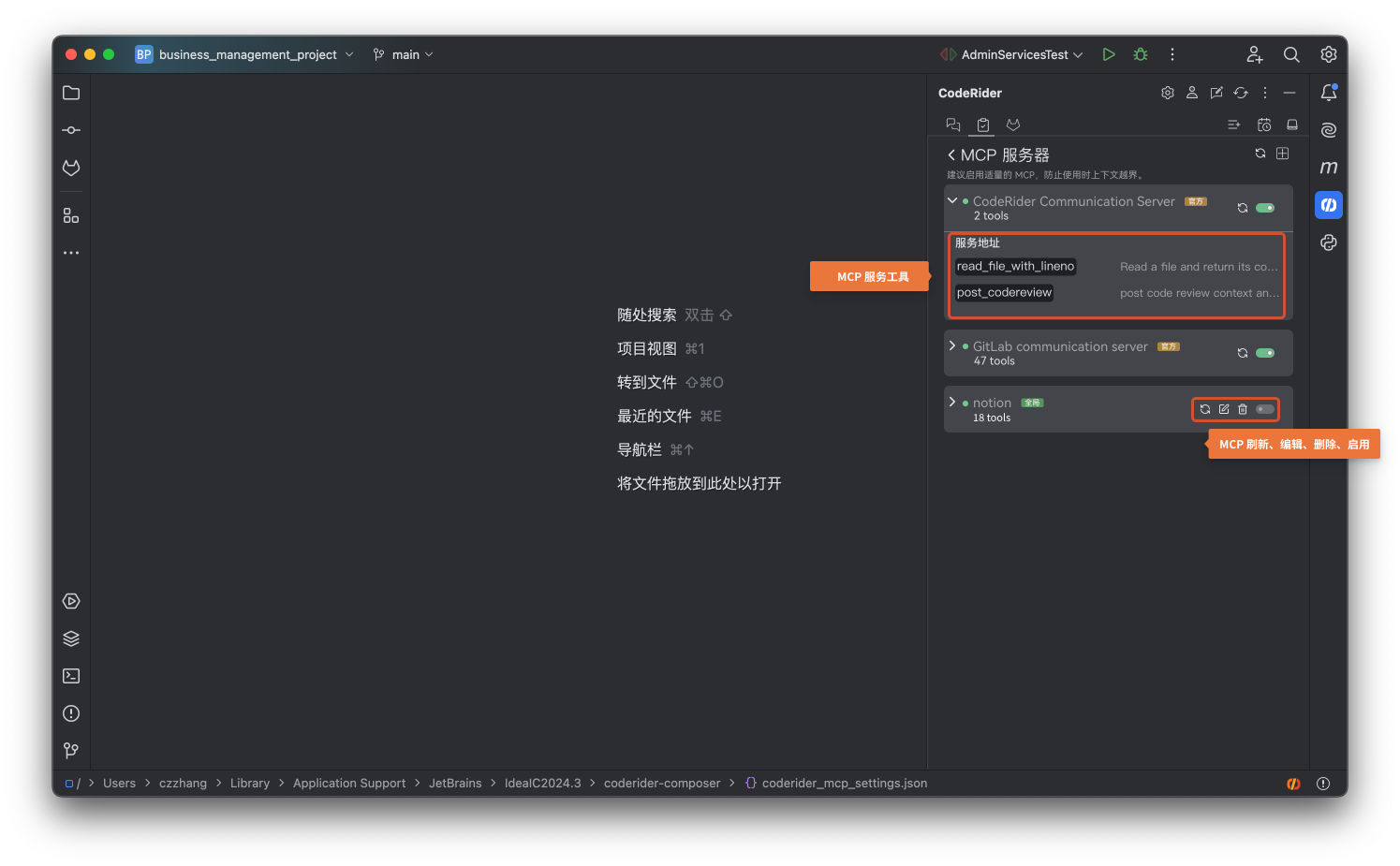Expand the notion server section
The height and width of the screenshot is (866, 1400).
(x=952, y=402)
